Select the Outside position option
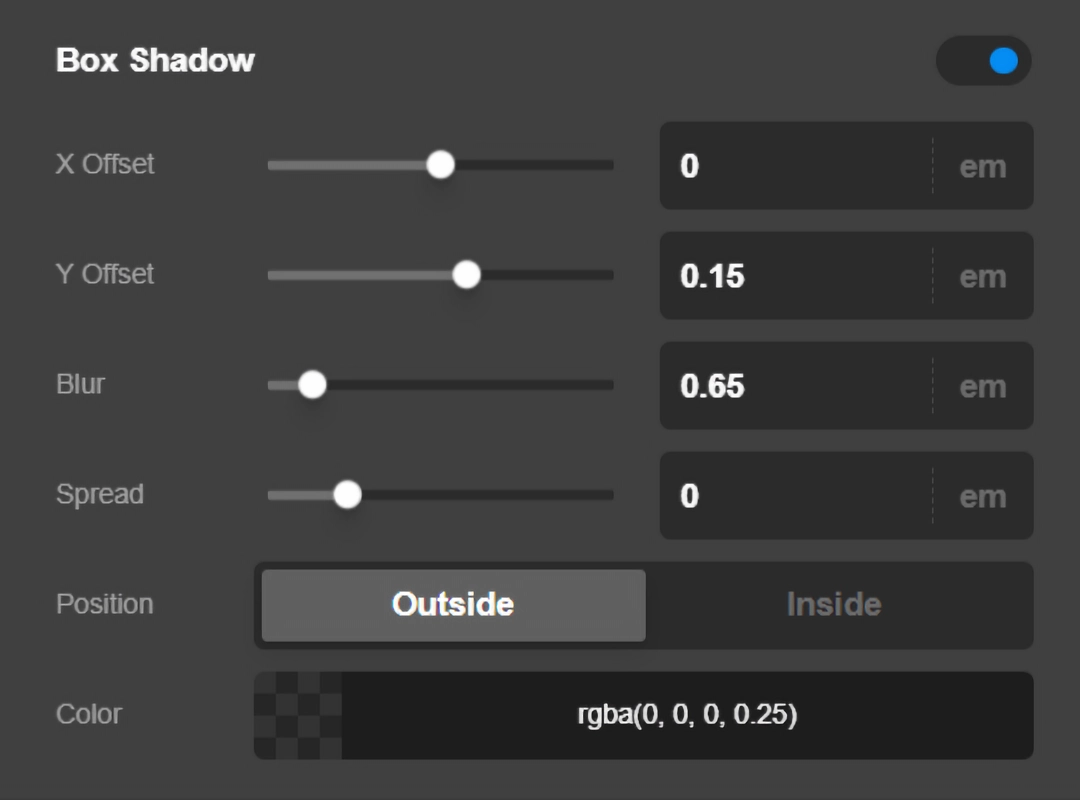The height and width of the screenshot is (800, 1080). pos(453,604)
